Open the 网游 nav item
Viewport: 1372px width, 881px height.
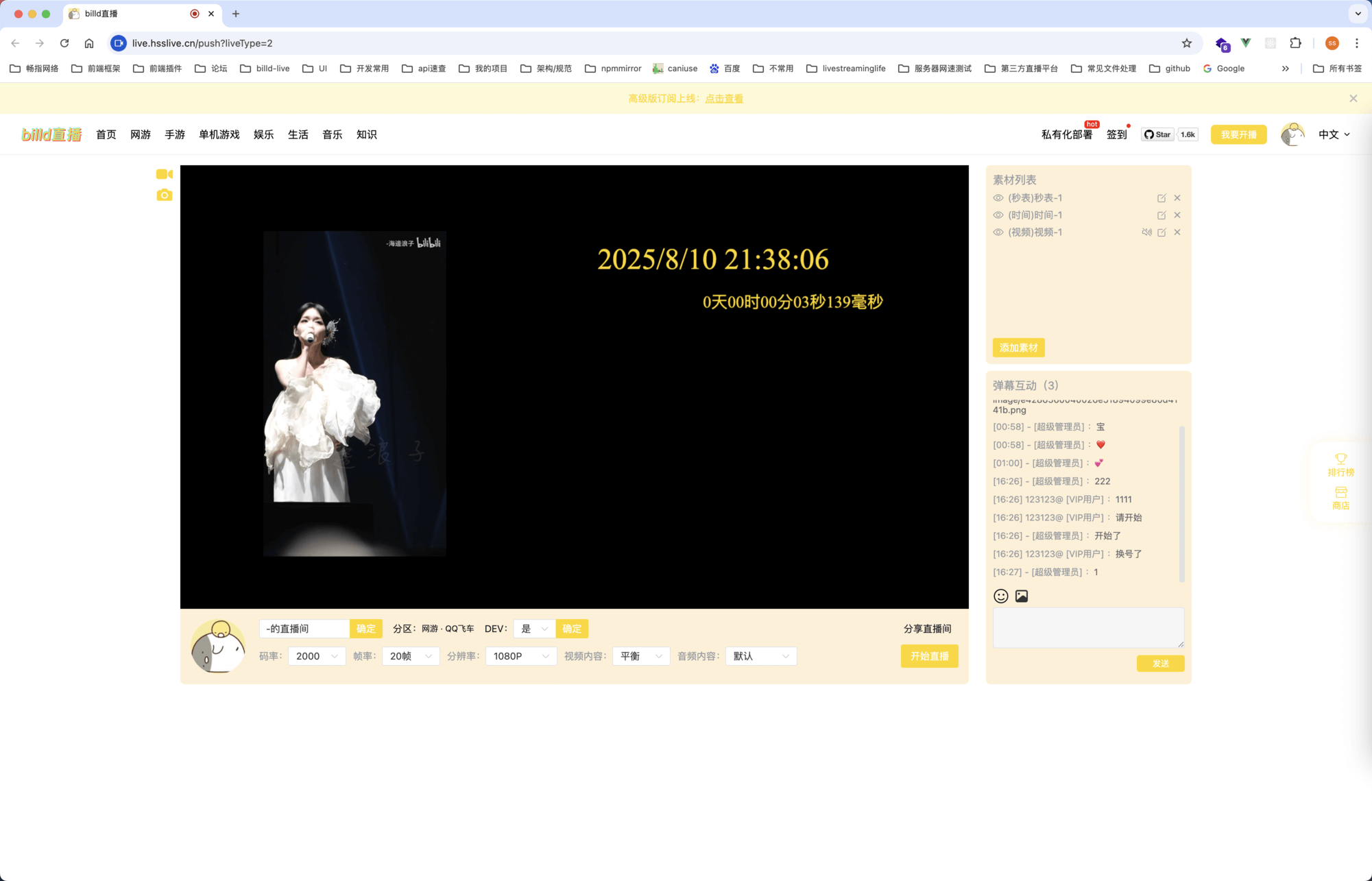141,134
